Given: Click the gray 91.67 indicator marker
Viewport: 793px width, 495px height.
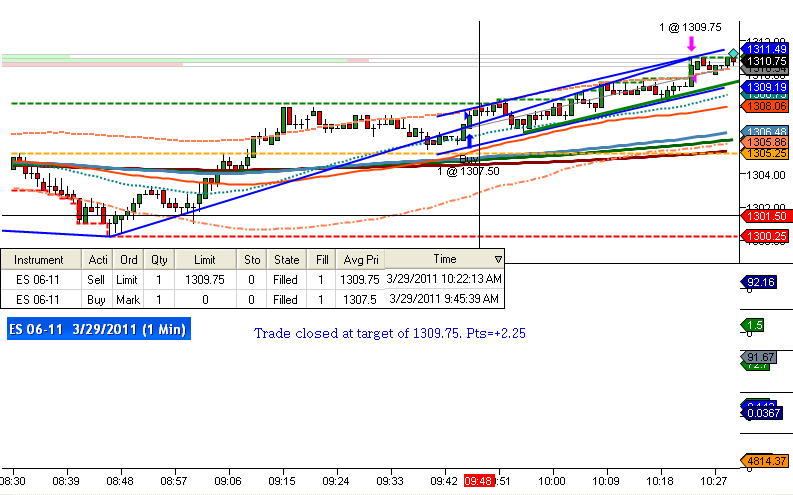Looking at the screenshot, I should 759,357.
